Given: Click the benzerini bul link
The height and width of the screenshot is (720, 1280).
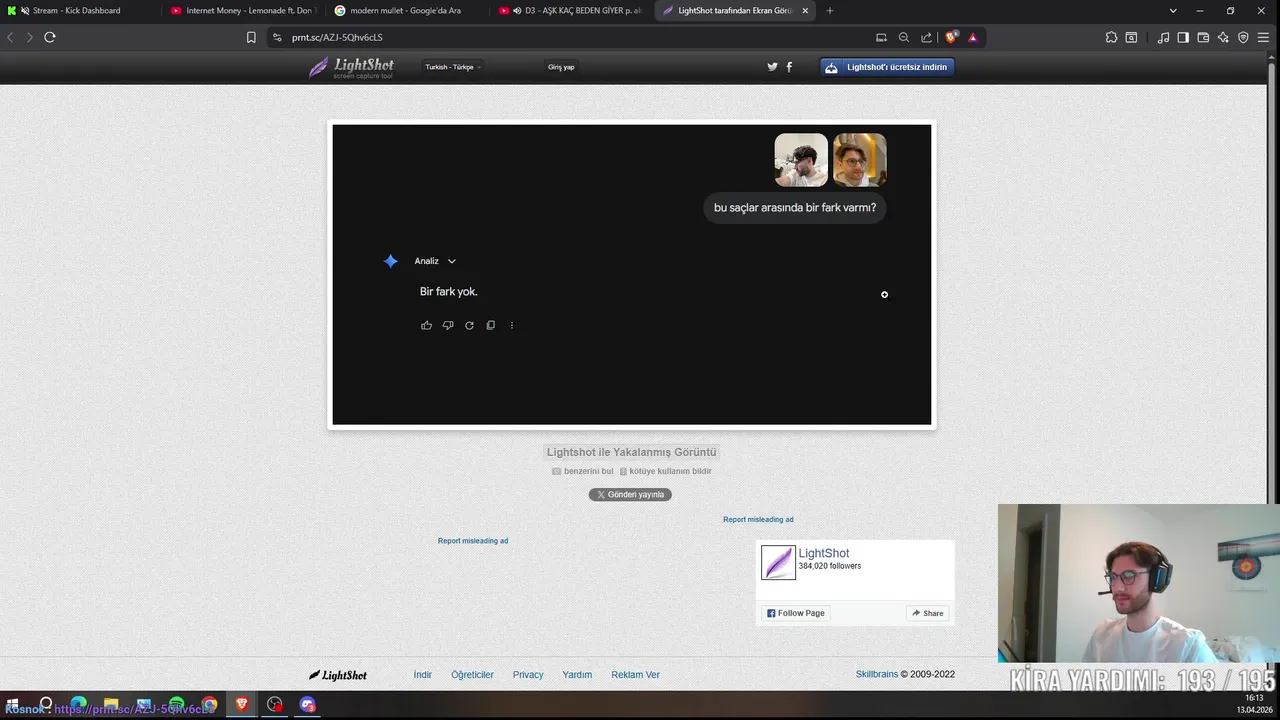Looking at the screenshot, I should (x=588, y=471).
